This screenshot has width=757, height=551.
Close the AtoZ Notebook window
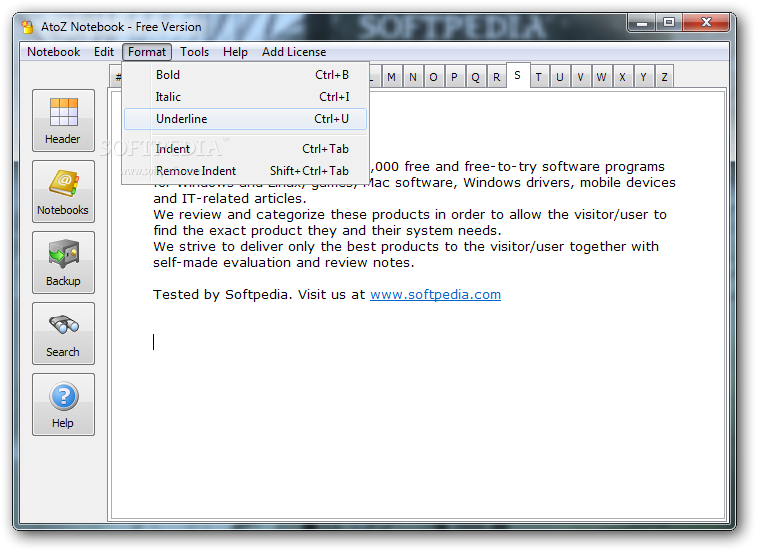click(x=706, y=23)
